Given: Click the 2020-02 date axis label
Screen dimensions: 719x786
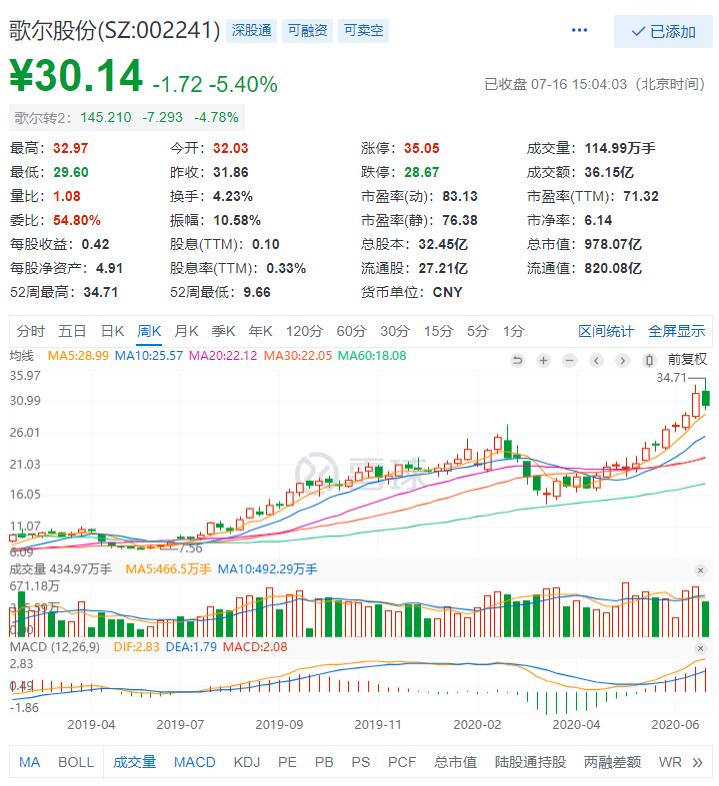Looking at the screenshot, I should pyautogui.click(x=477, y=725).
